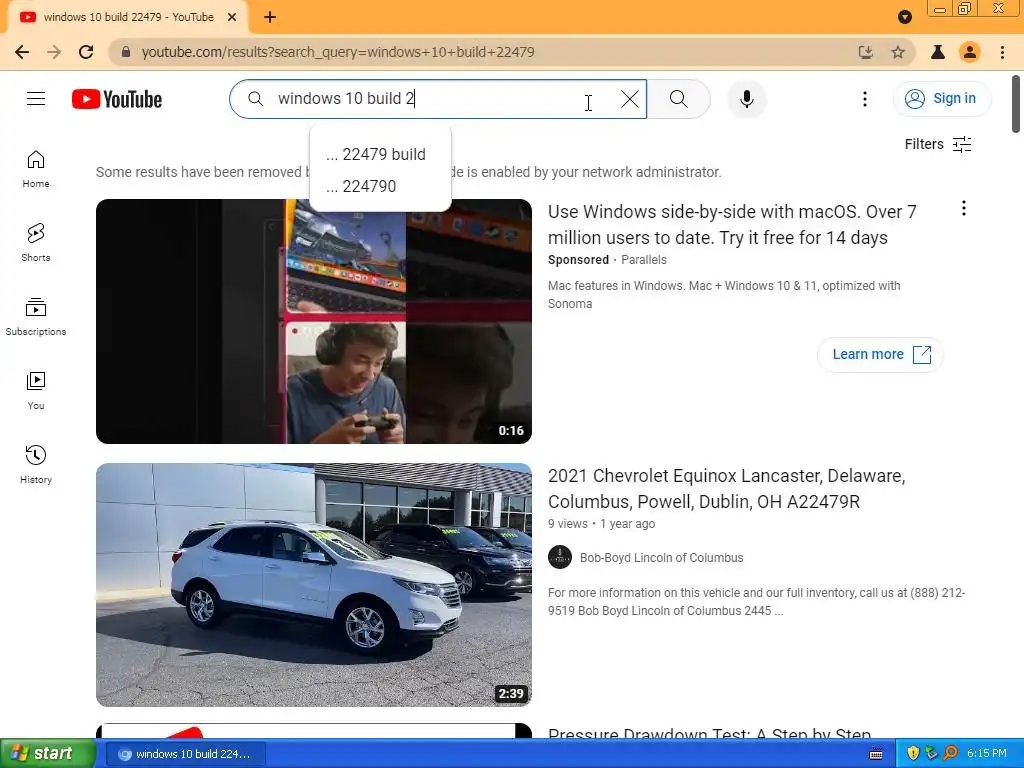Image resolution: width=1024 pixels, height=768 pixels.
Task: Bookmark this page with star
Action: click(x=898, y=52)
